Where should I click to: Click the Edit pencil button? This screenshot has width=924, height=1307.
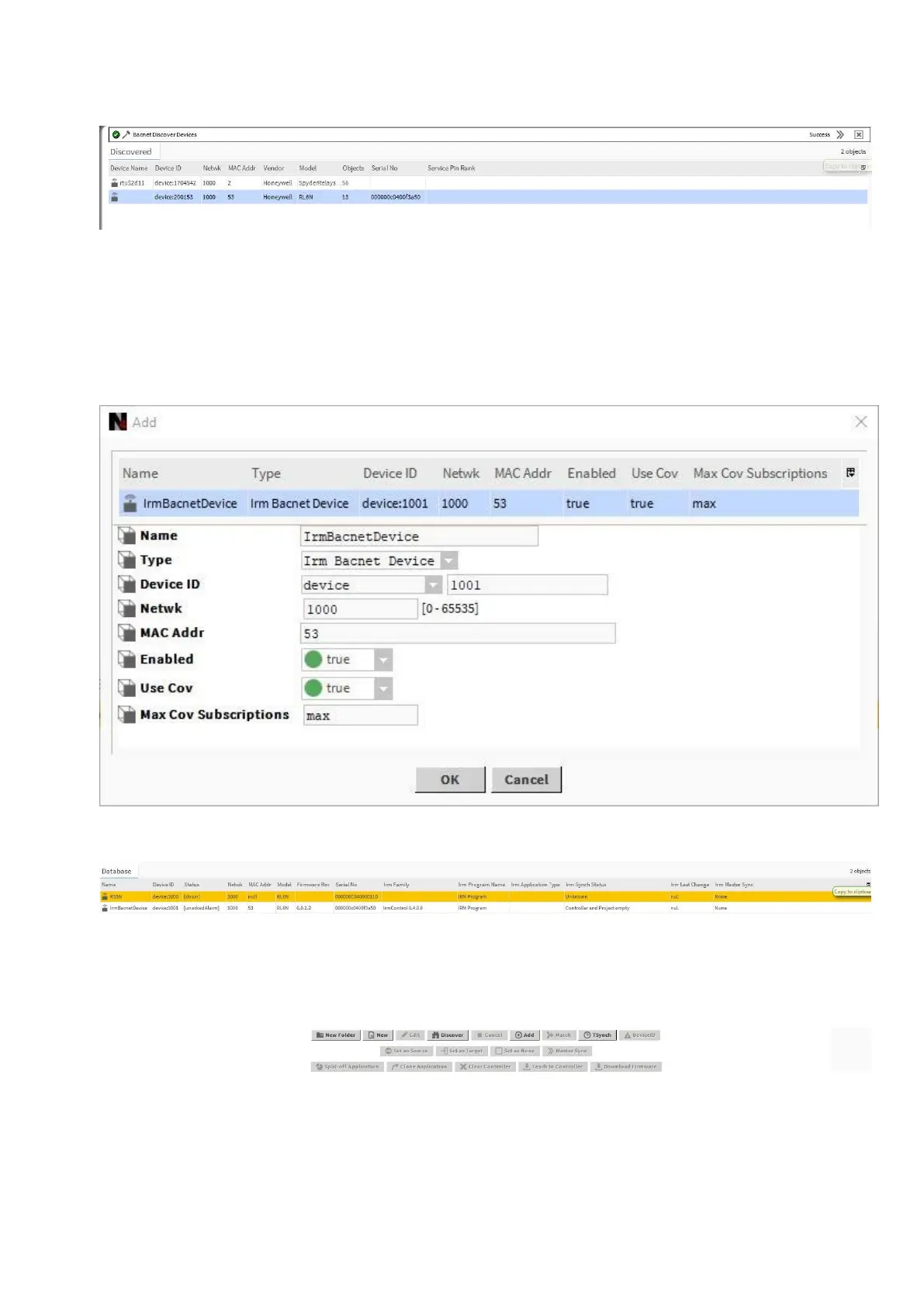(x=410, y=1035)
